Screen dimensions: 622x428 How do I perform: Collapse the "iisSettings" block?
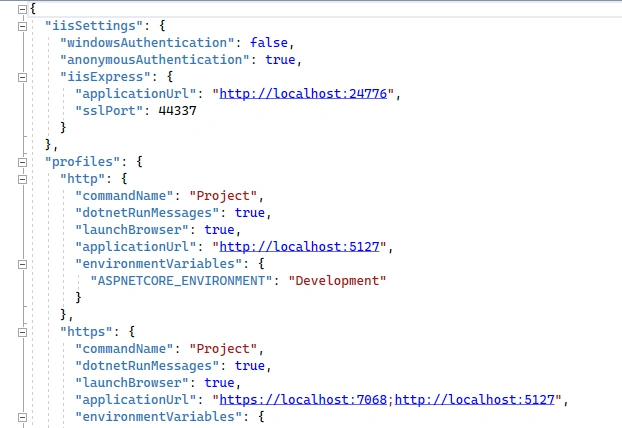23,26
